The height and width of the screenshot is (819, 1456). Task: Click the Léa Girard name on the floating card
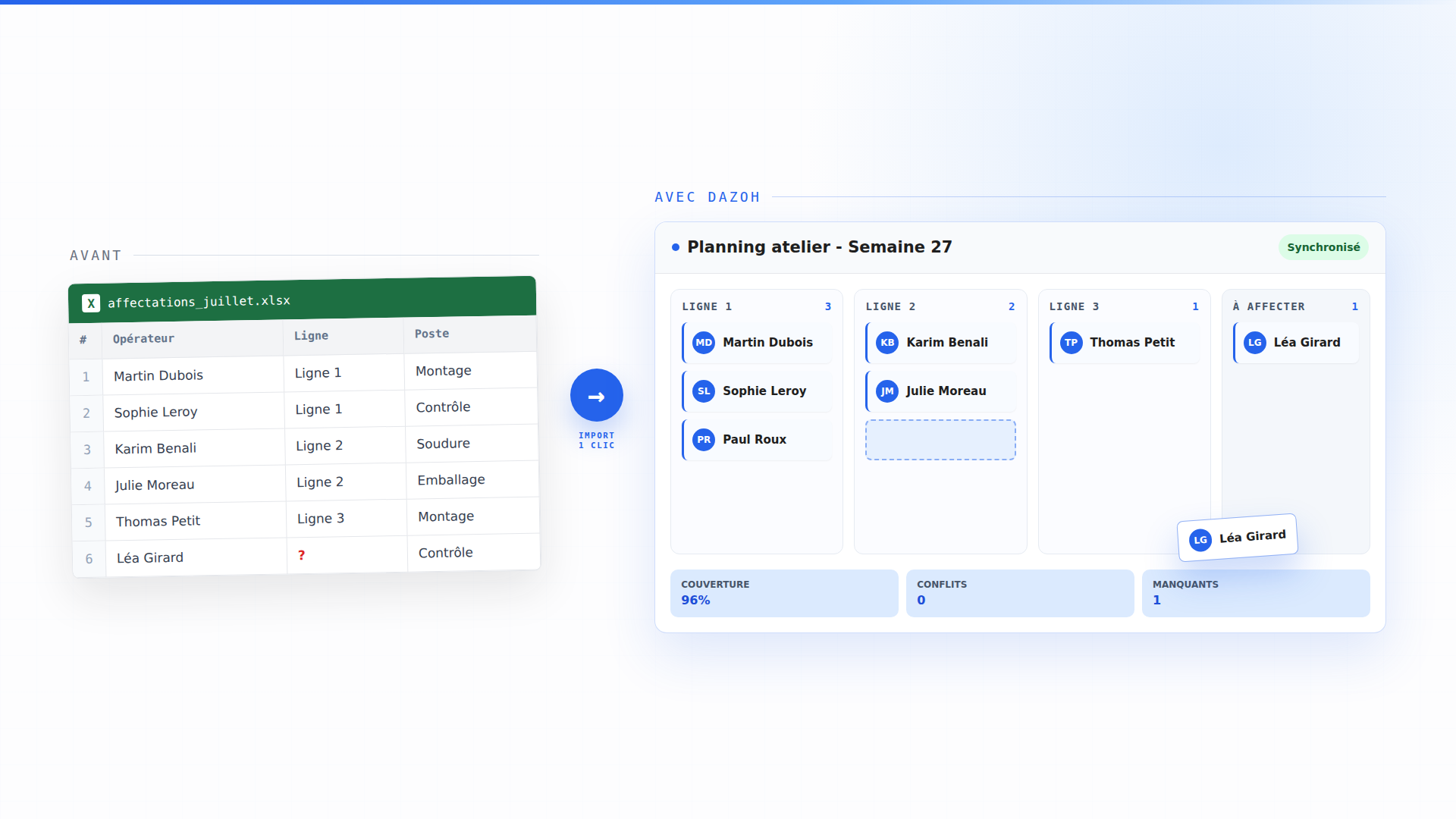1253,536
